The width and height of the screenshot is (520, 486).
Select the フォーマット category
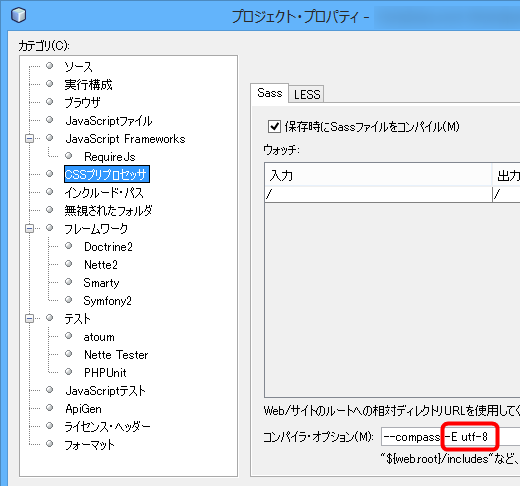(x=89, y=445)
